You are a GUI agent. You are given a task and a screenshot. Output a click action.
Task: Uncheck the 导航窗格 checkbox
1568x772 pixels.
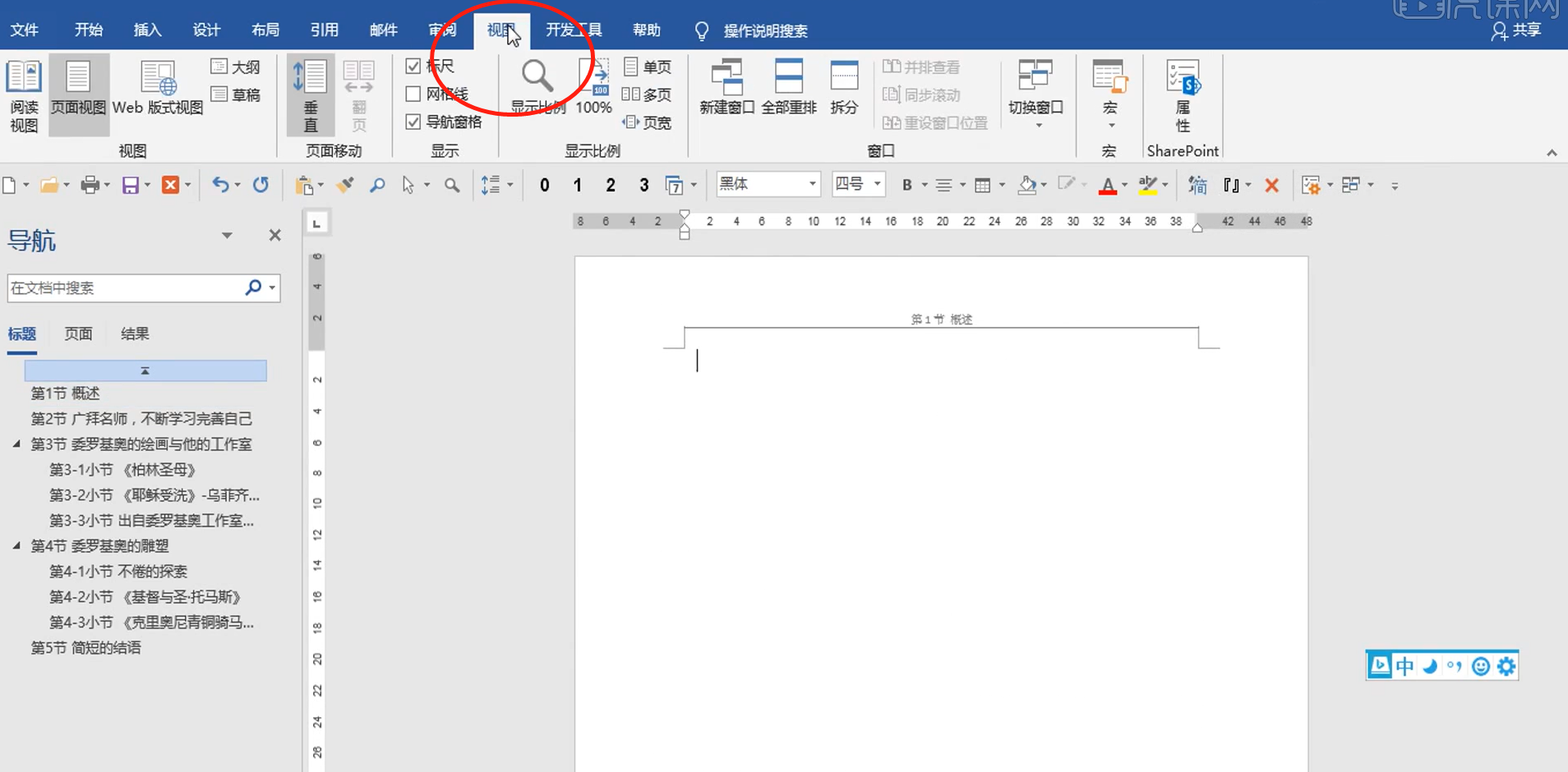tap(413, 122)
